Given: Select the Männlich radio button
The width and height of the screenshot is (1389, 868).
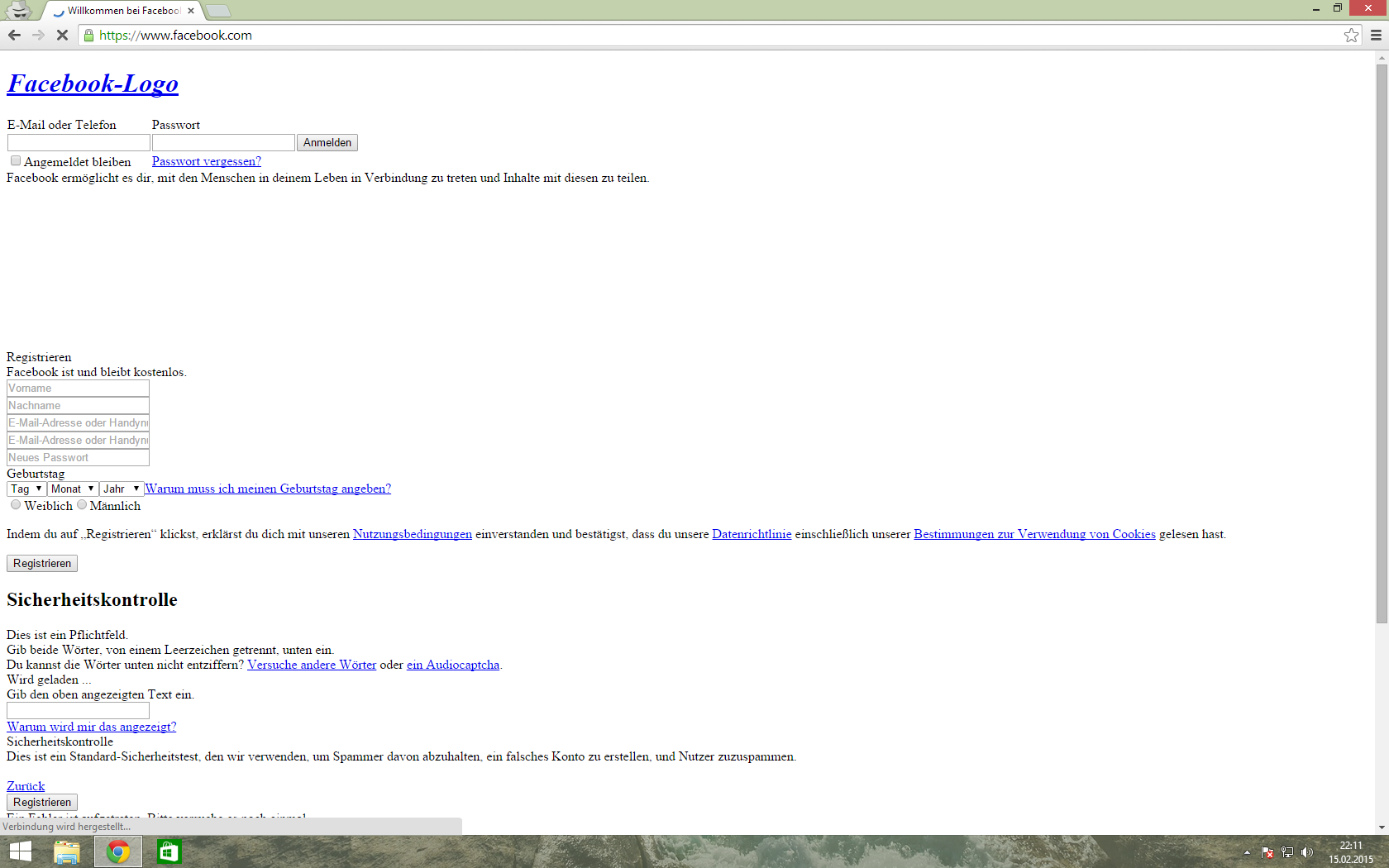Looking at the screenshot, I should pos(82,504).
